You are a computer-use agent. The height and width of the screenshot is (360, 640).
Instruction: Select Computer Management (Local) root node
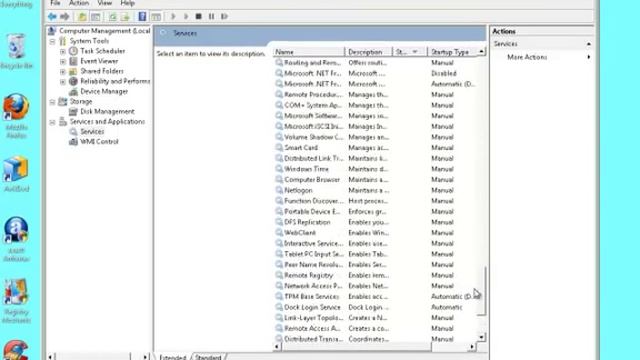click(x=104, y=31)
